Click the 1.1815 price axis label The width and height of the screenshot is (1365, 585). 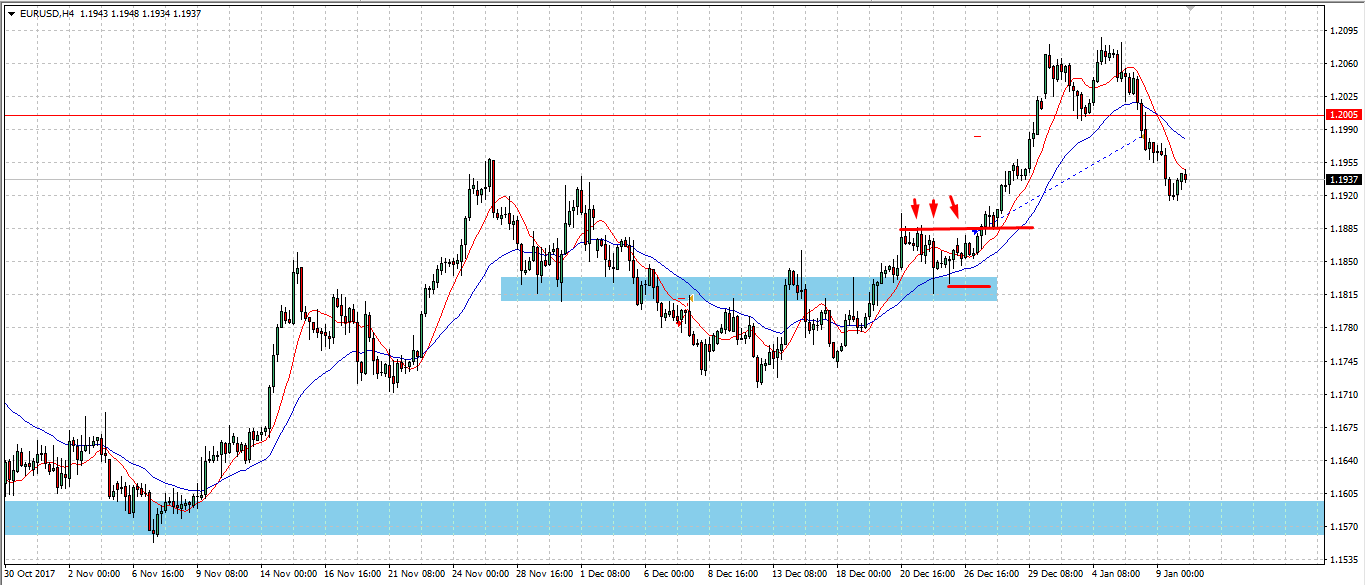tap(1342, 295)
